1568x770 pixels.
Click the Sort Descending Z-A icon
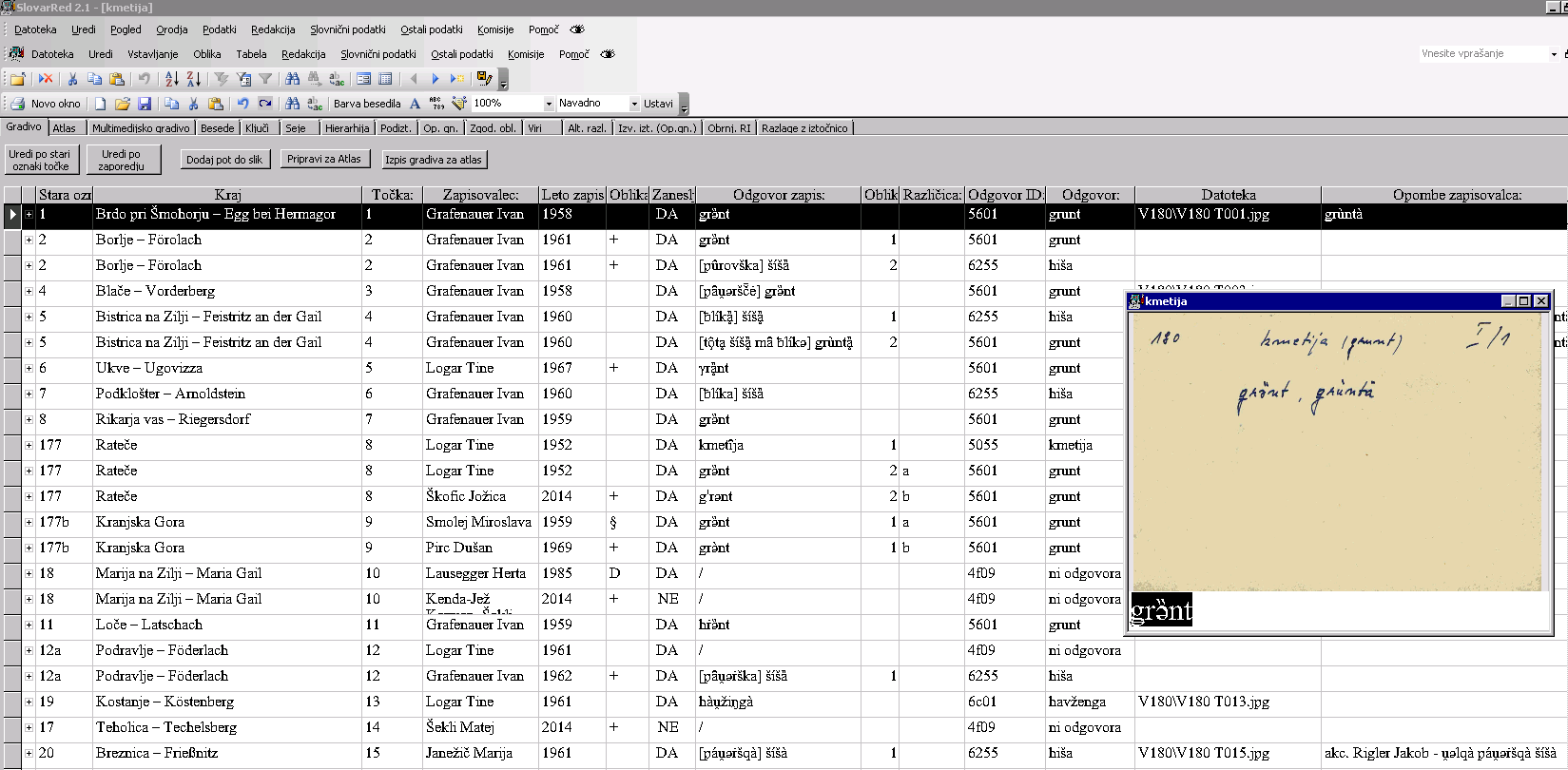[193, 79]
